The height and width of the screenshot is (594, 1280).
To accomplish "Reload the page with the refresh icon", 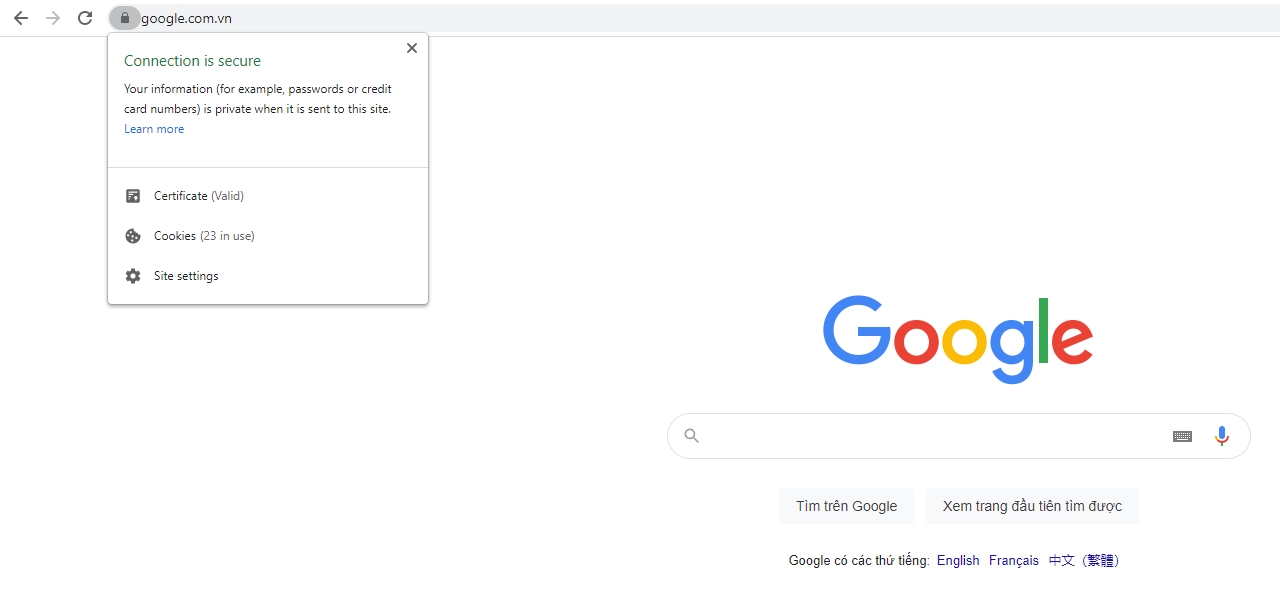I will click(85, 18).
